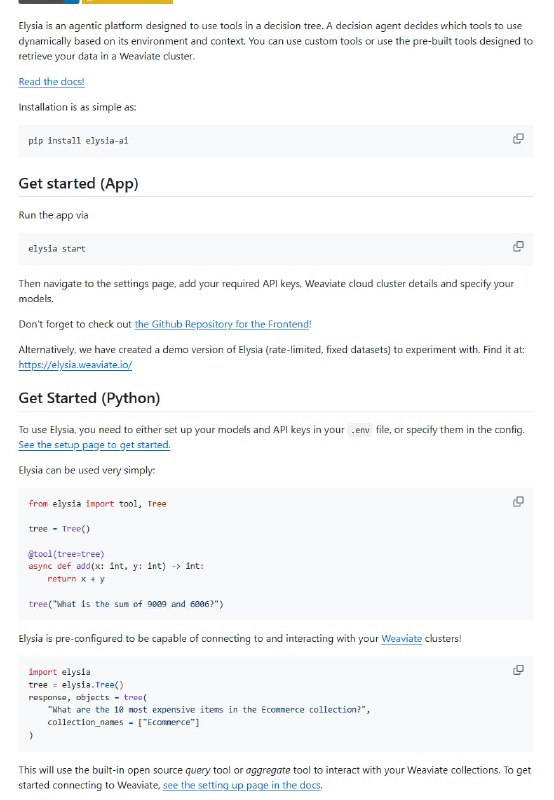
Task: Click the async def add function line
Action: [116, 566]
